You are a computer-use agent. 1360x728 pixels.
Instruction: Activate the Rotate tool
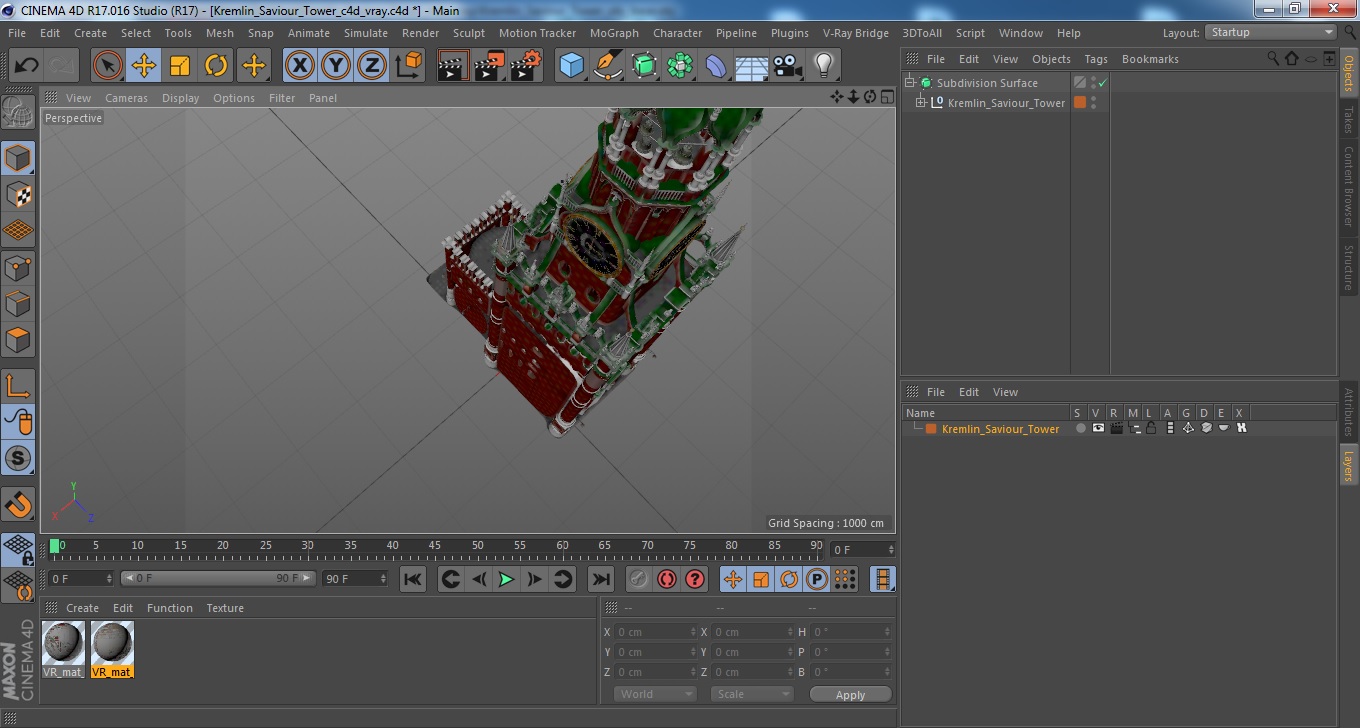click(x=216, y=66)
